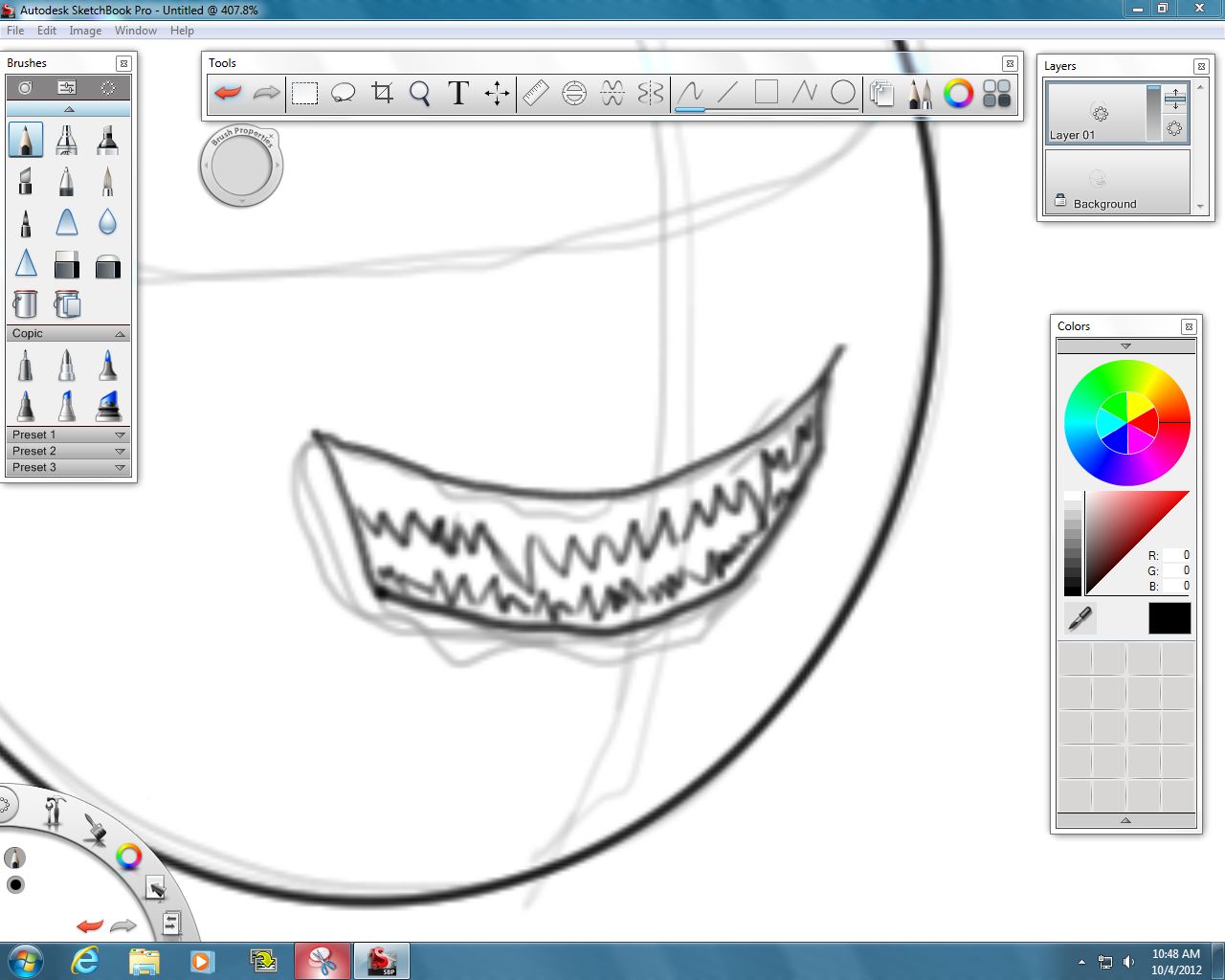Pick the eyedropper color picker
The width and height of the screenshot is (1225, 980).
(1080, 618)
